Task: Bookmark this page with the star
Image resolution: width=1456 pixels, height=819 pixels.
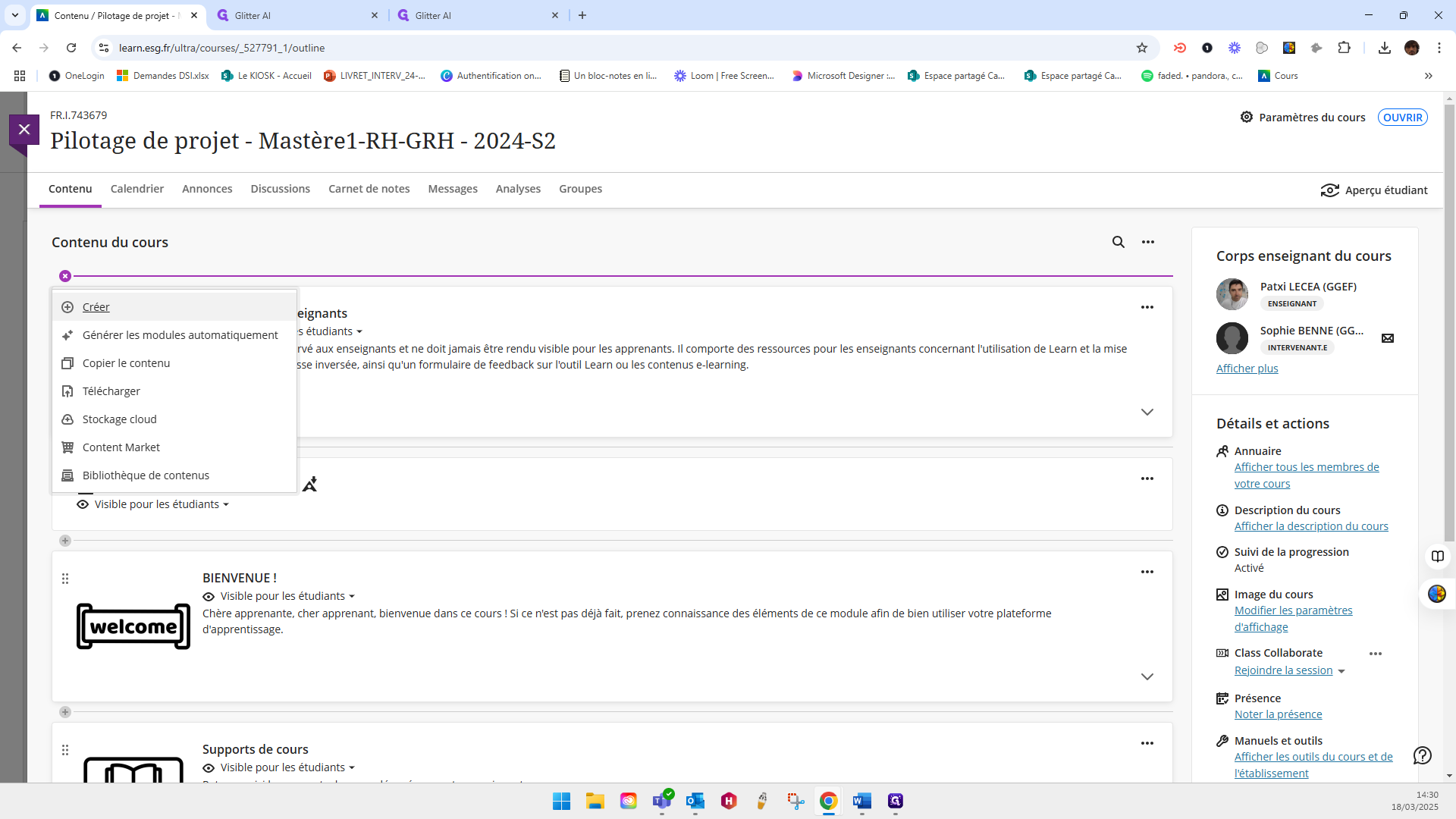Action: pyautogui.click(x=1142, y=48)
